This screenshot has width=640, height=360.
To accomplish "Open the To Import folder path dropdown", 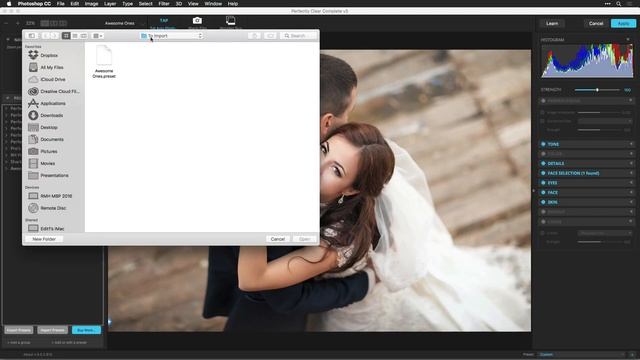I will point(171,36).
